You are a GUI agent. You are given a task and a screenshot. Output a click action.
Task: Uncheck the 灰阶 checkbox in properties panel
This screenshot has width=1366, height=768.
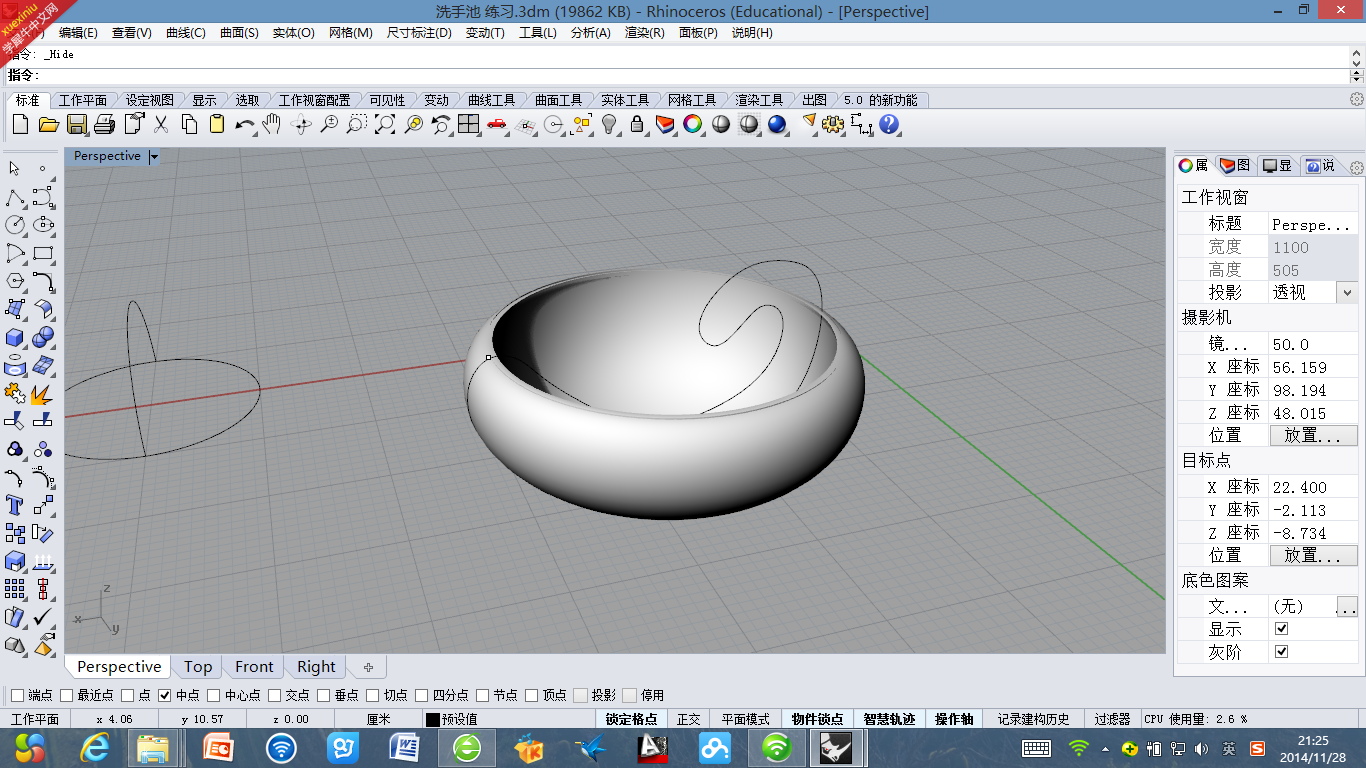pyautogui.click(x=1282, y=652)
